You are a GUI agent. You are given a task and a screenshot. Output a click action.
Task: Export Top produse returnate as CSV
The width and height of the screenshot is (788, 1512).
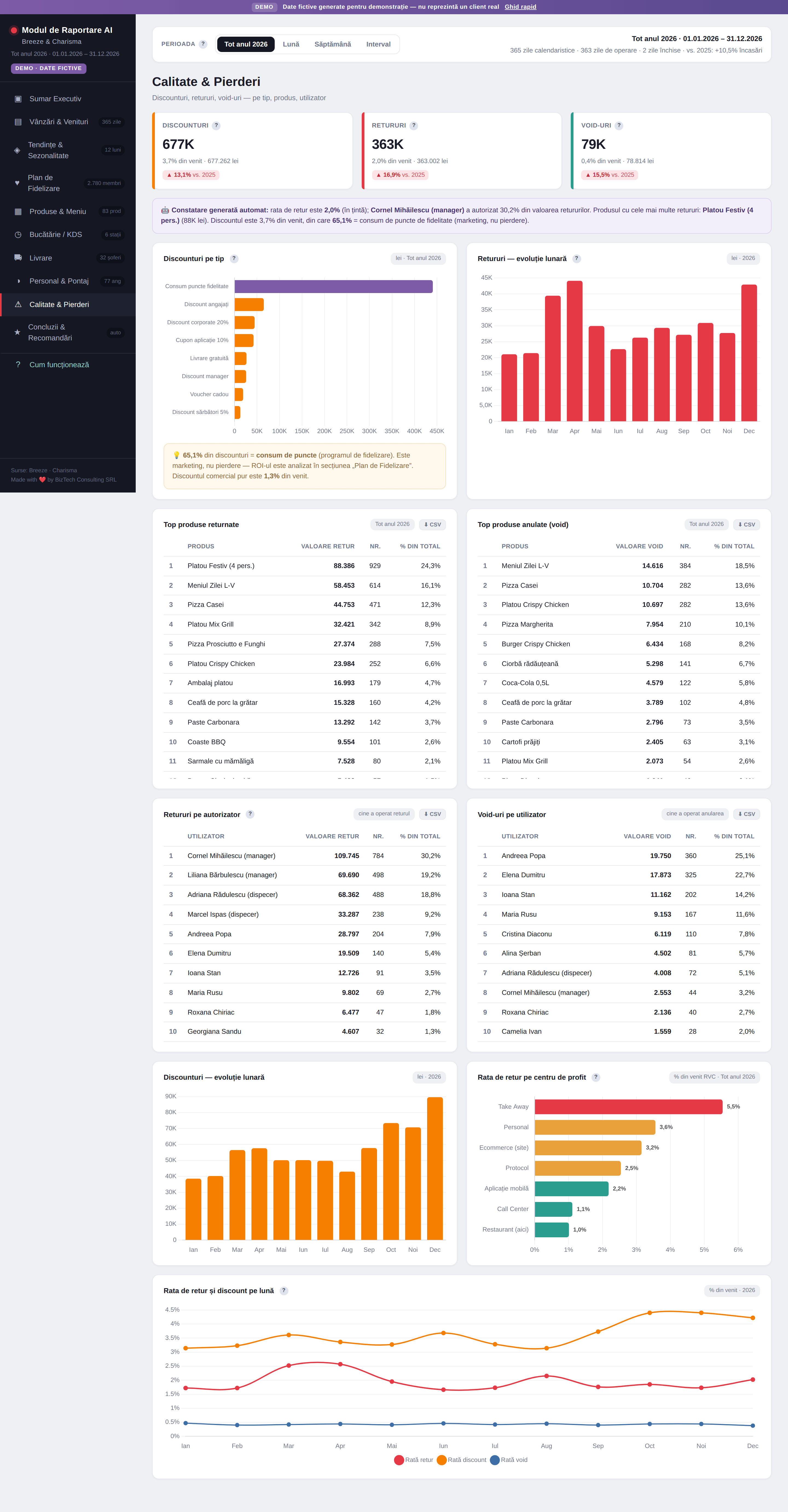click(x=432, y=525)
